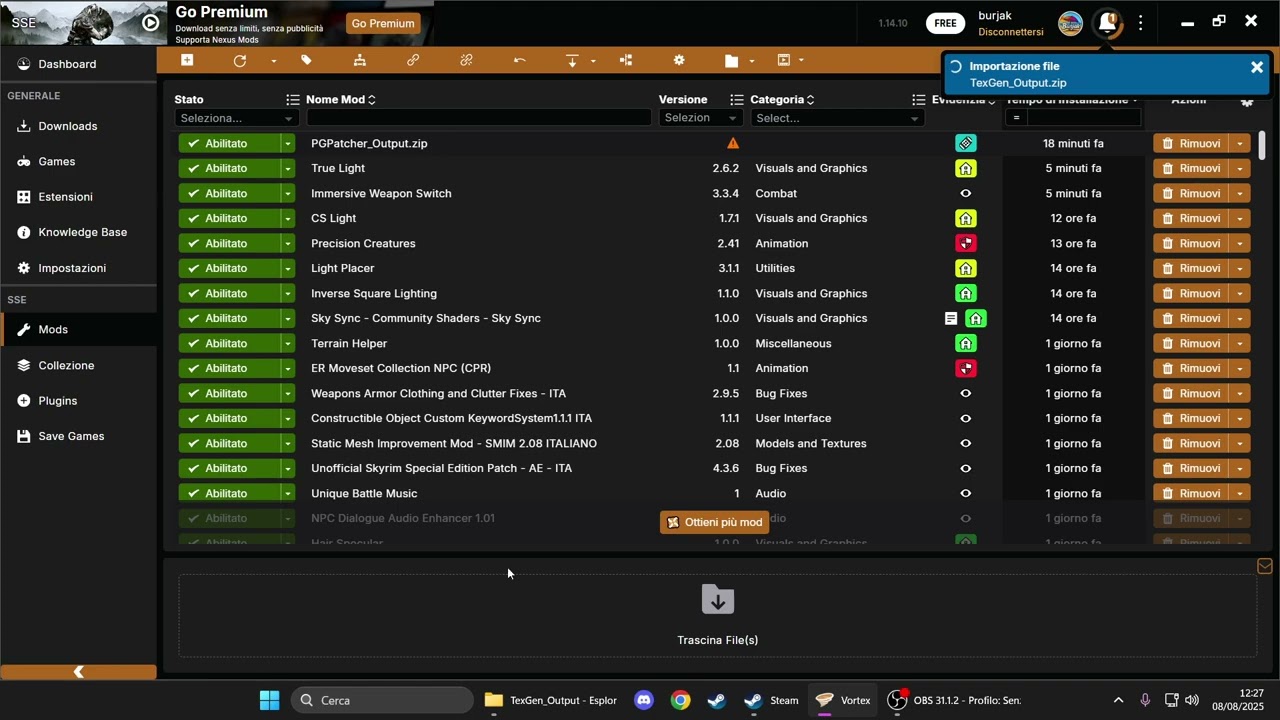Open the Categoria filter Select dropdown
Viewport: 1280px width, 720px height.
point(837,118)
